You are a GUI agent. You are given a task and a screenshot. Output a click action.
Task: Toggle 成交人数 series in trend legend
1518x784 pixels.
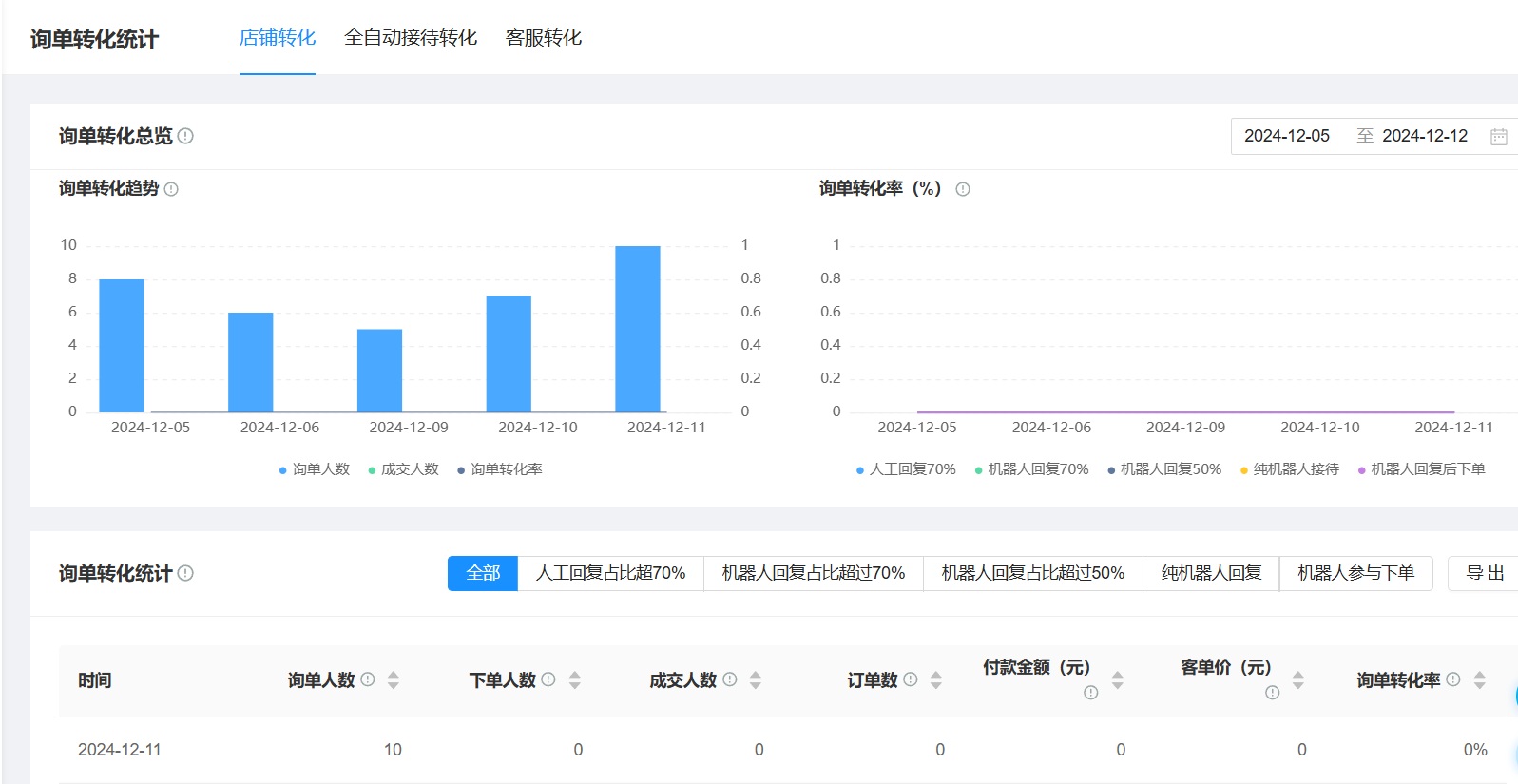click(404, 469)
